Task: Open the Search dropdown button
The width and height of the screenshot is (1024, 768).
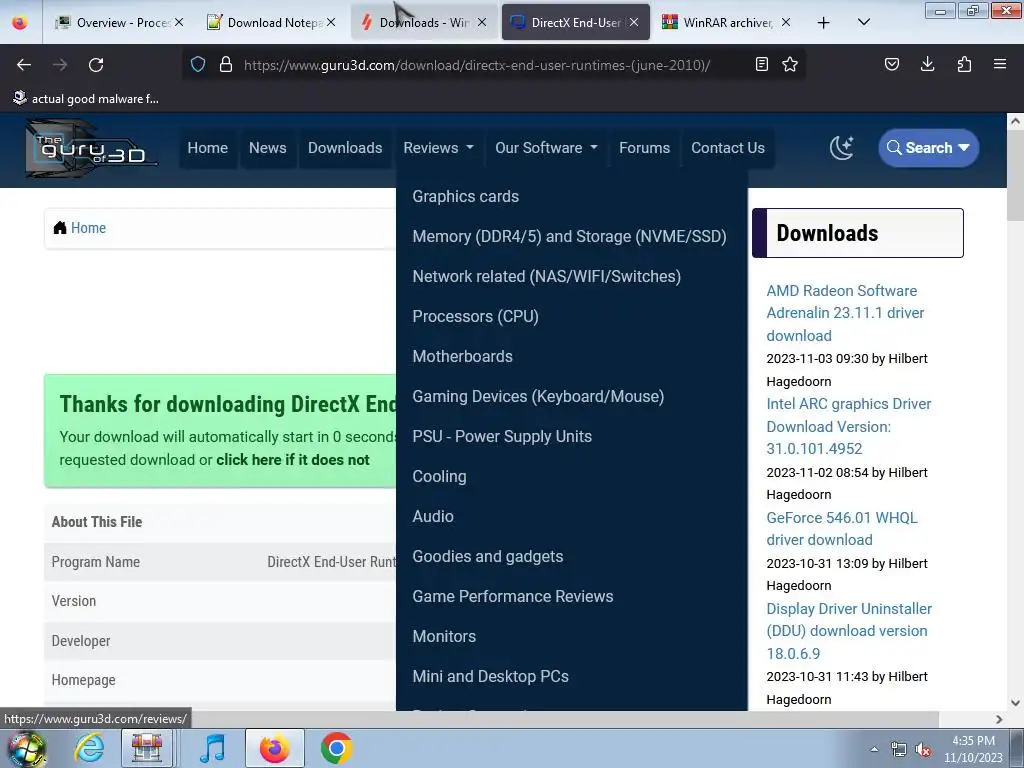Action: click(928, 148)
